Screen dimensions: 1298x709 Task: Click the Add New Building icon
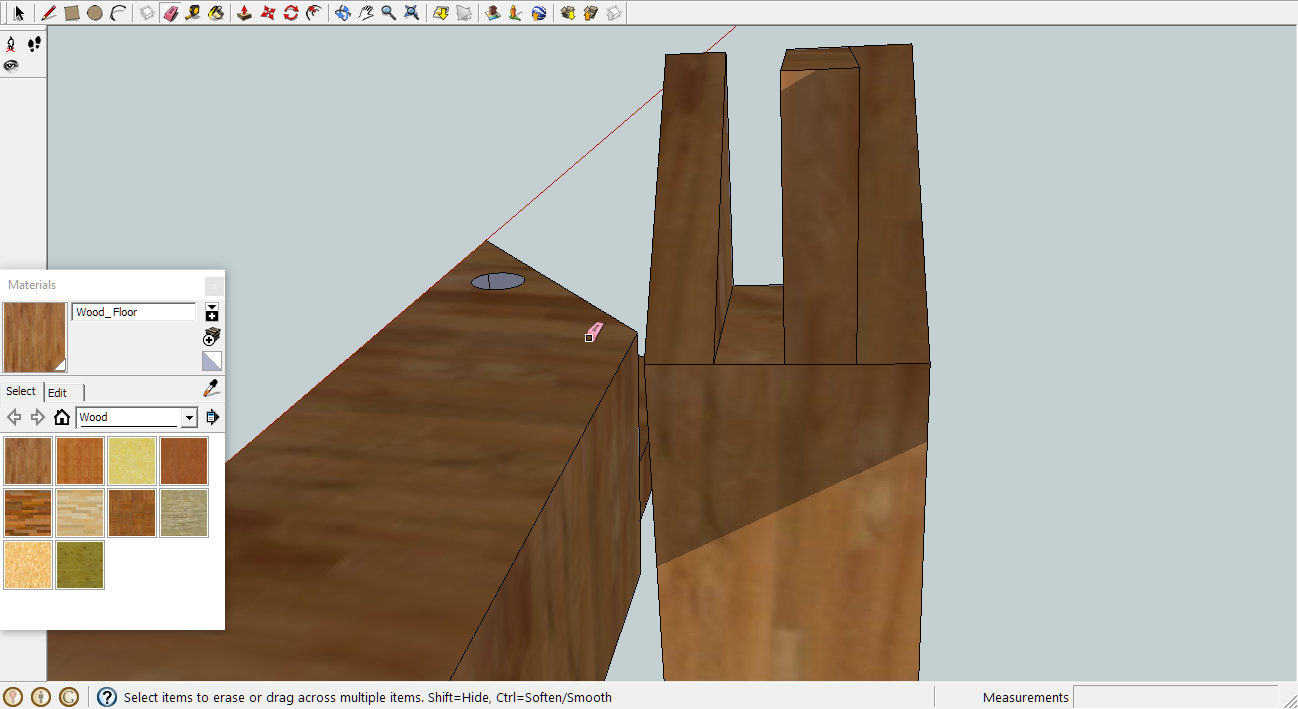coord(492,13)
